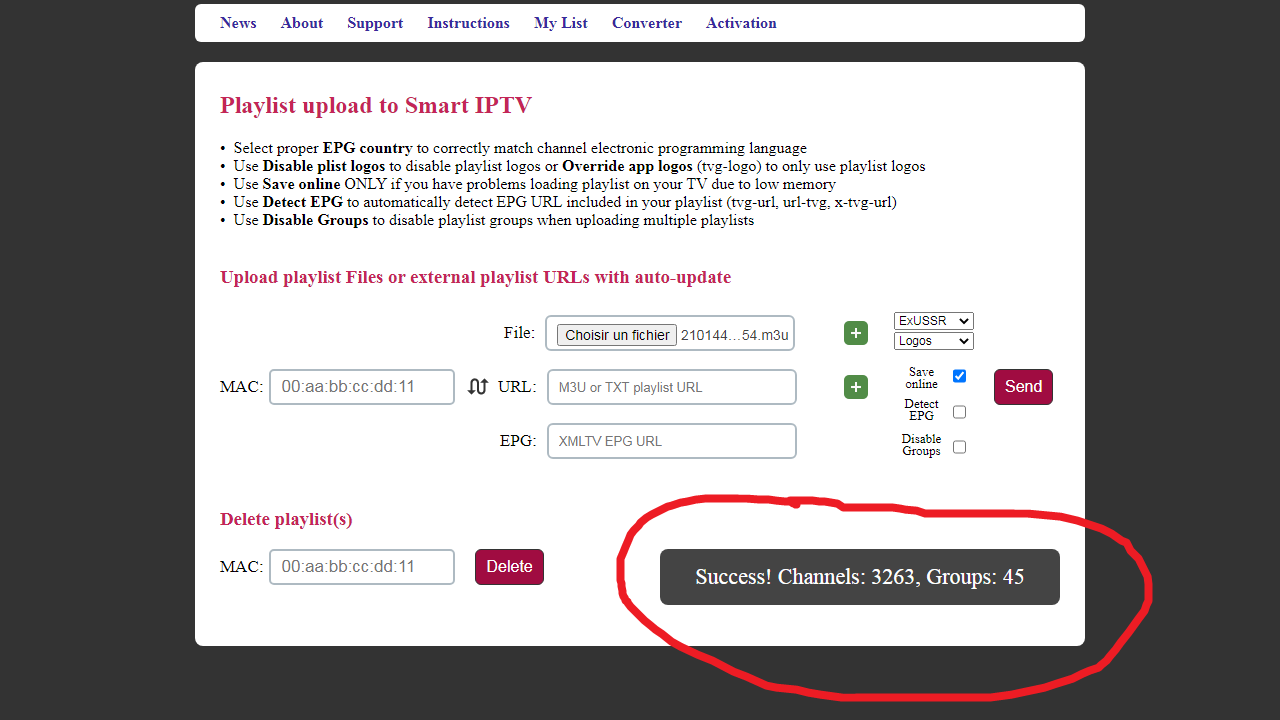Click the Send button
The height and width of the screenshot is (720, 1280).
tap(1023, 387)
